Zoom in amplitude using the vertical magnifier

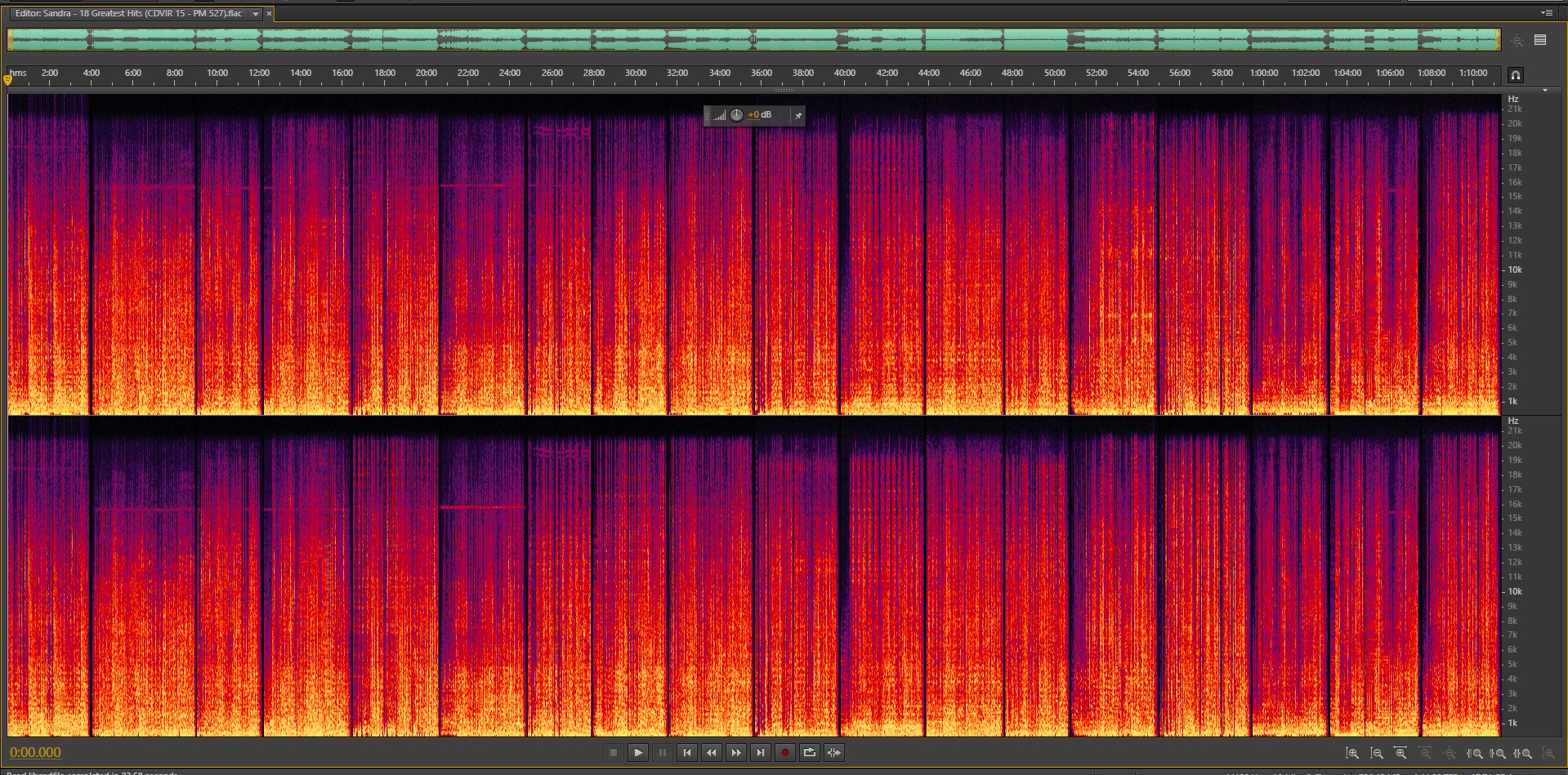(1352, 753)
